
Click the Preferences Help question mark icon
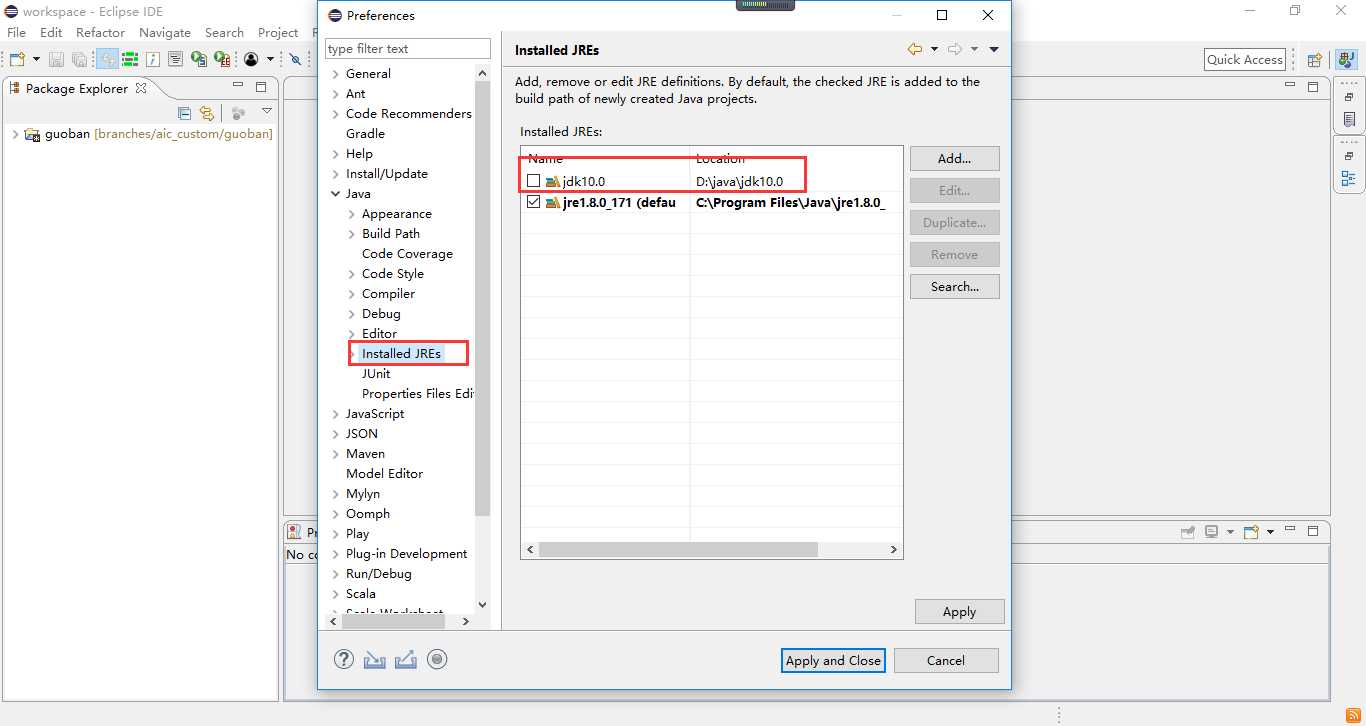[344, 659]
